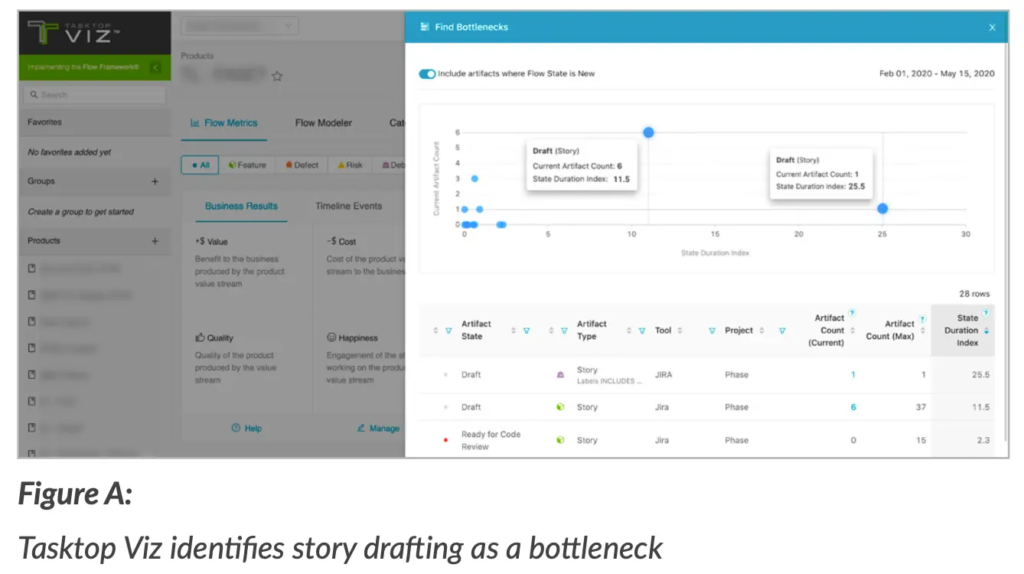
Task: Star the product as favorite
Action: pos(277,76)
